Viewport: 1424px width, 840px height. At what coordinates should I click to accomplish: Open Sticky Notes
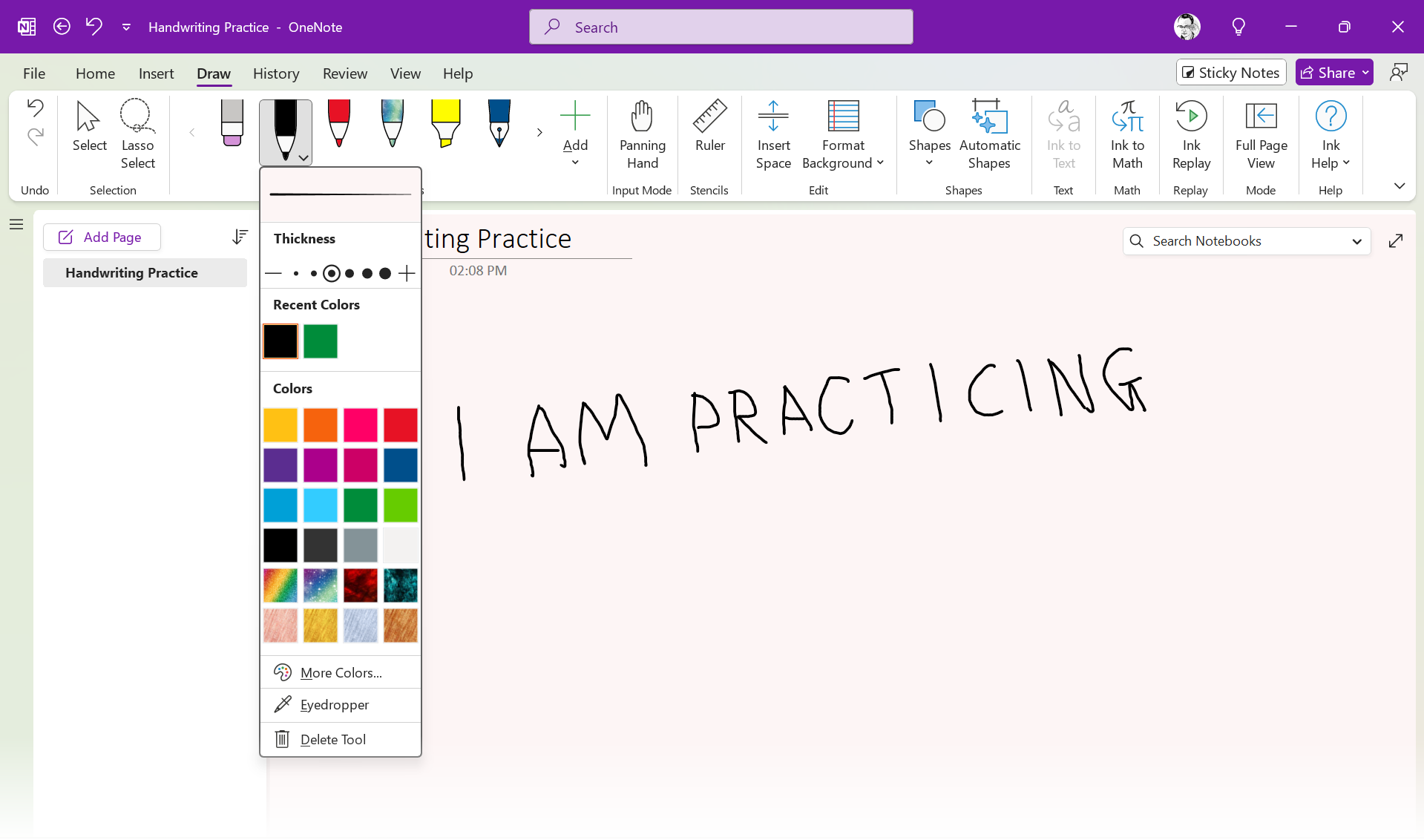coord(1231,73)
